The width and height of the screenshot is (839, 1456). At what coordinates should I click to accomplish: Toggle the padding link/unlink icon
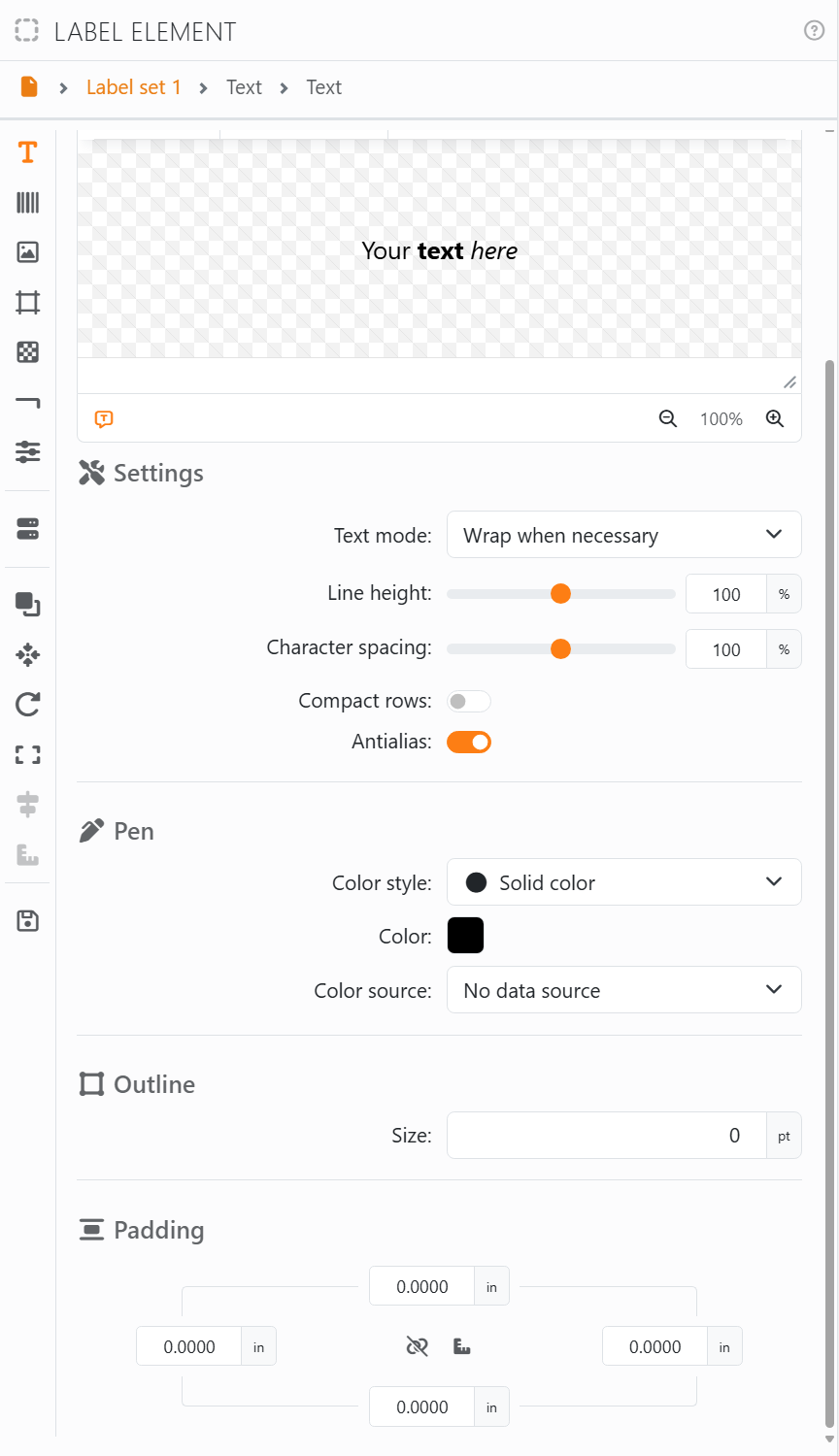(418, 1346)
